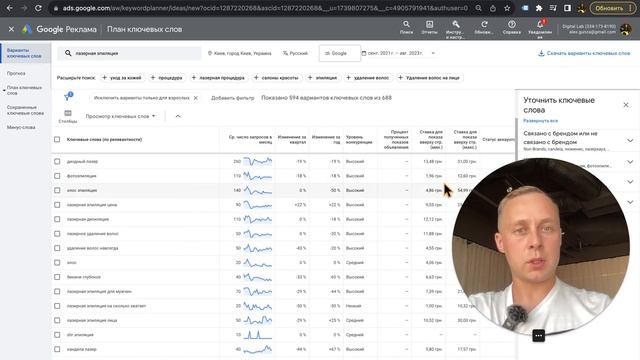
Task: Add the лазерная процедура suggestion chip
Action: pos(218,78)
